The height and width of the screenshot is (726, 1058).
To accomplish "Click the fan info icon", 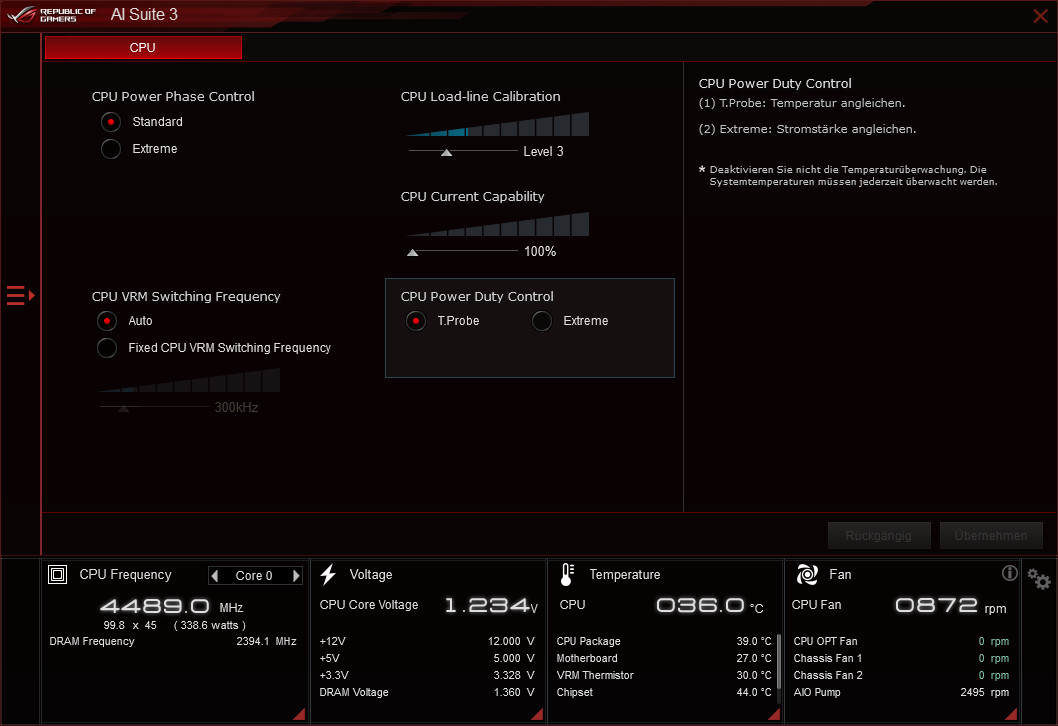I will point(1009,573).
